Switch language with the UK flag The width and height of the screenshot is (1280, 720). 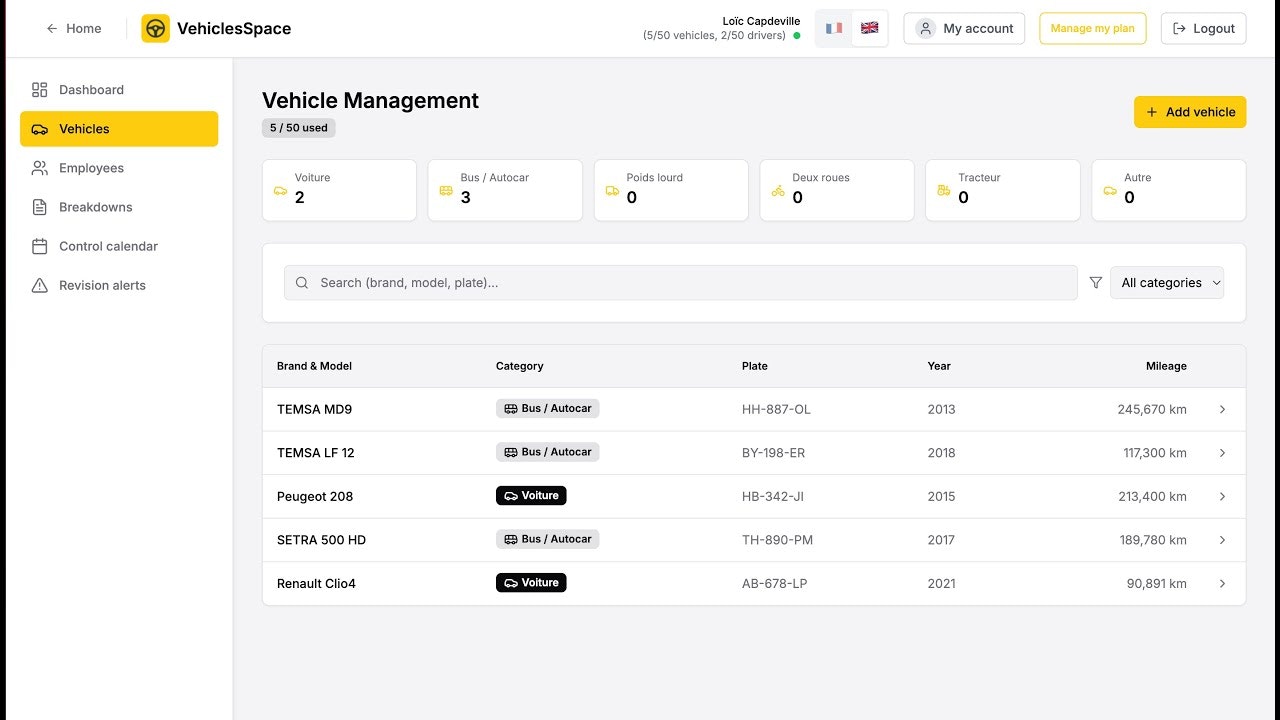coord(869,28)
